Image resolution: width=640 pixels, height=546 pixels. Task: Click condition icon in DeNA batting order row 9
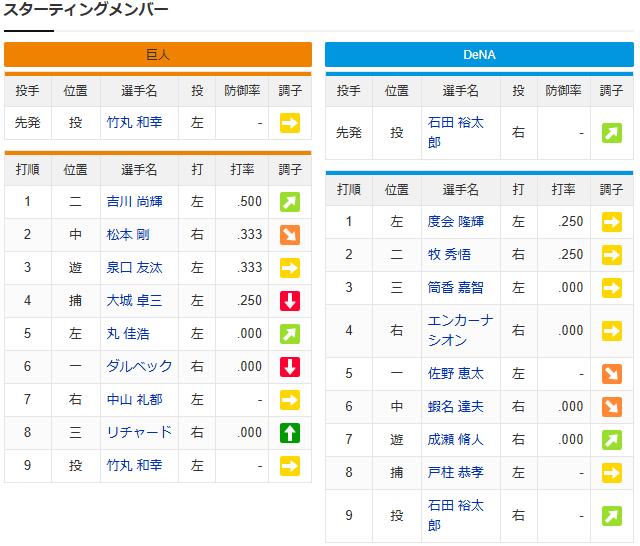point(612,516)
